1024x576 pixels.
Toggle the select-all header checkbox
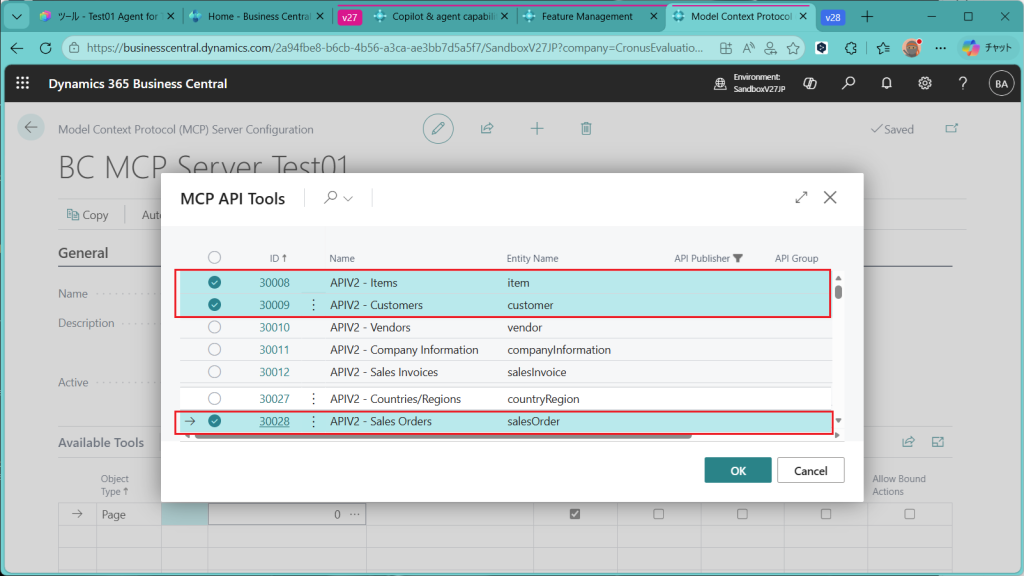coord(214,258)
